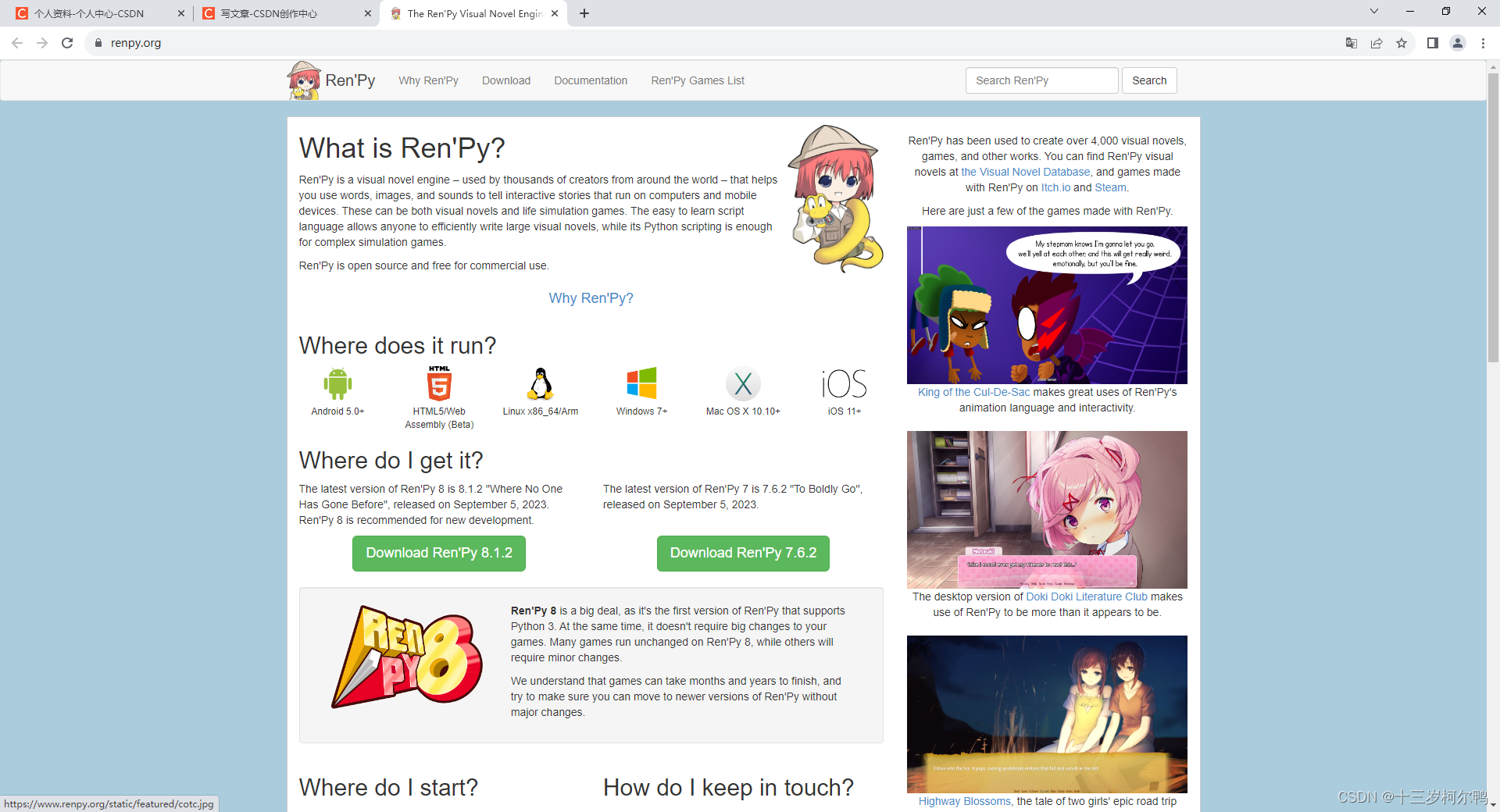Screen dimensions: 1500x812
Task: Click the iOS 11+ icon
Action: (845, 383)
